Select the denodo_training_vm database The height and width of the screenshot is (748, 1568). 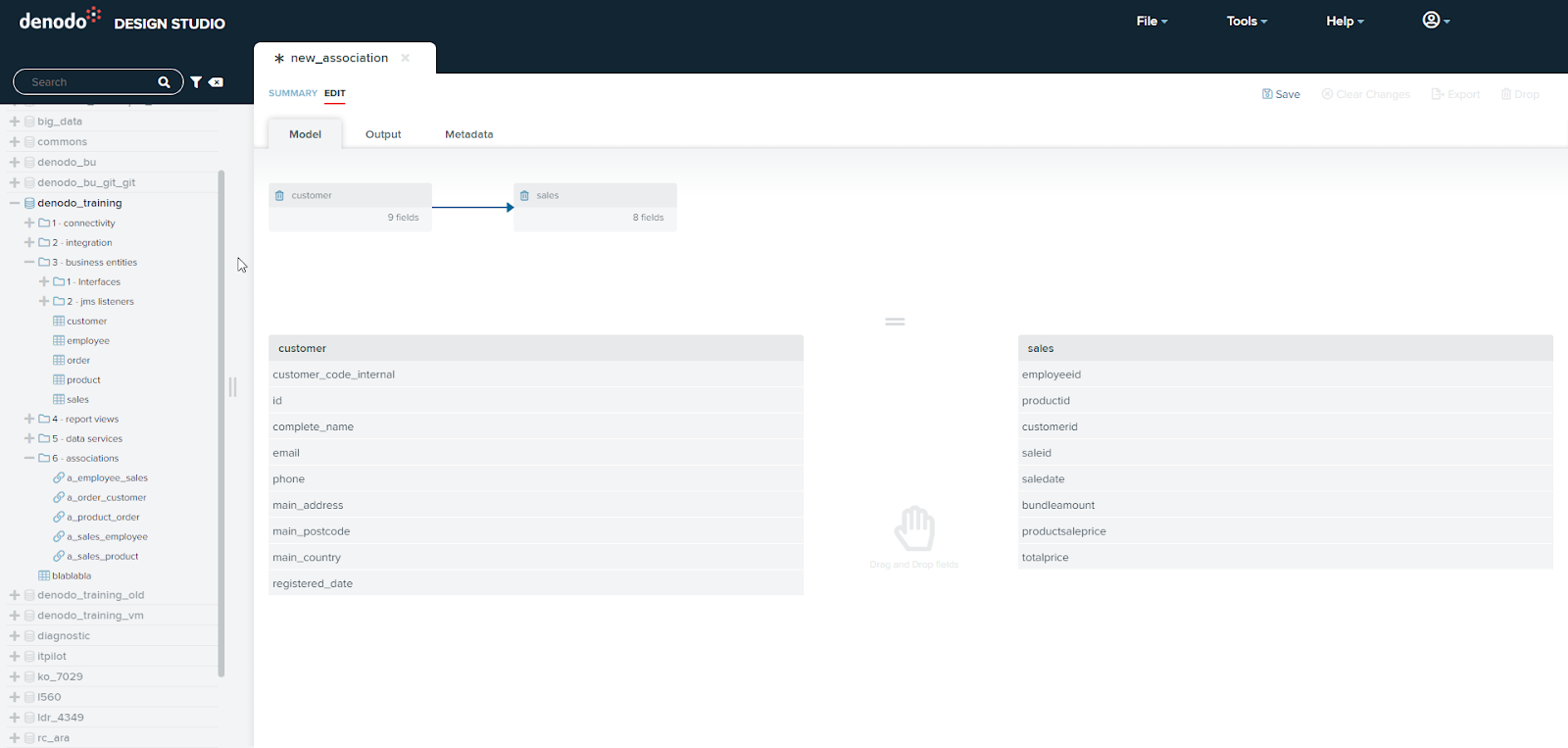click(90, 616)
